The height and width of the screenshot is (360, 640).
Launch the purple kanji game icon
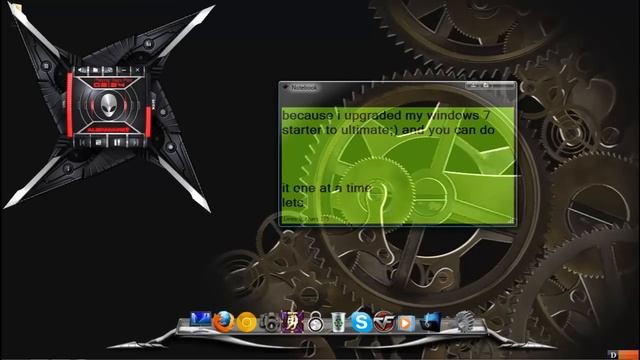292,322
